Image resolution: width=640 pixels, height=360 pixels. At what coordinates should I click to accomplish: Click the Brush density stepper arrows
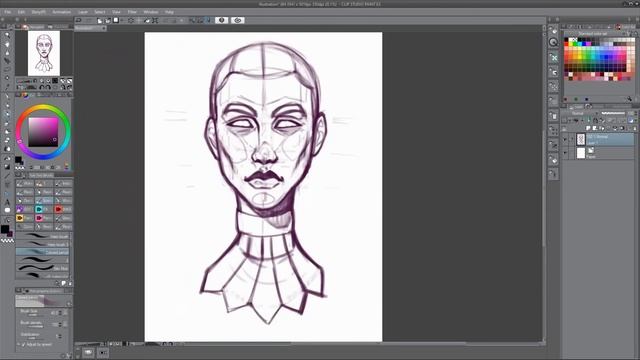coord(60,324)
